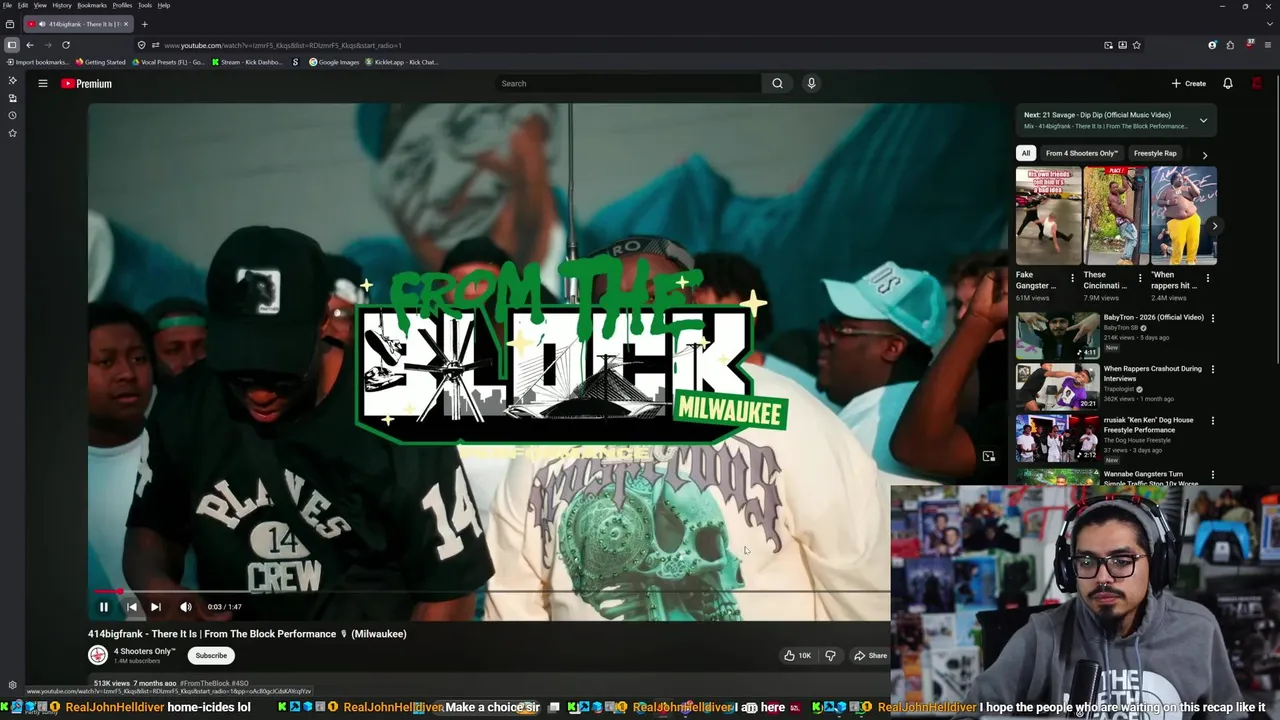
Task: Click BabyTron video thumbnail
Action: [x=1057, y=336]
